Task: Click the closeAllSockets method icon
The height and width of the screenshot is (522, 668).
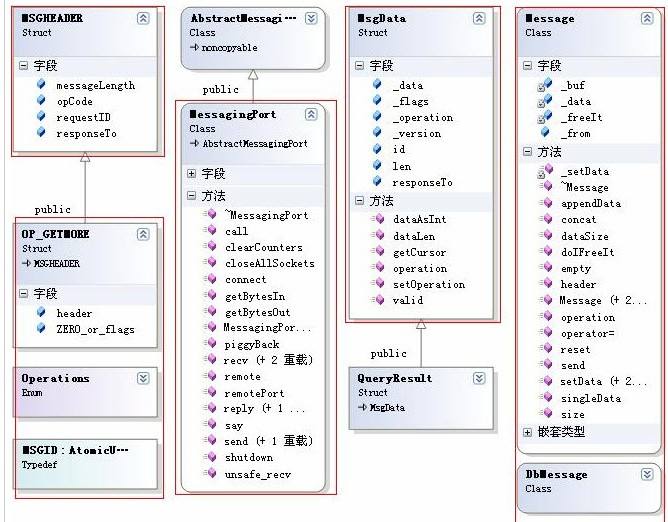Action: 210,262
